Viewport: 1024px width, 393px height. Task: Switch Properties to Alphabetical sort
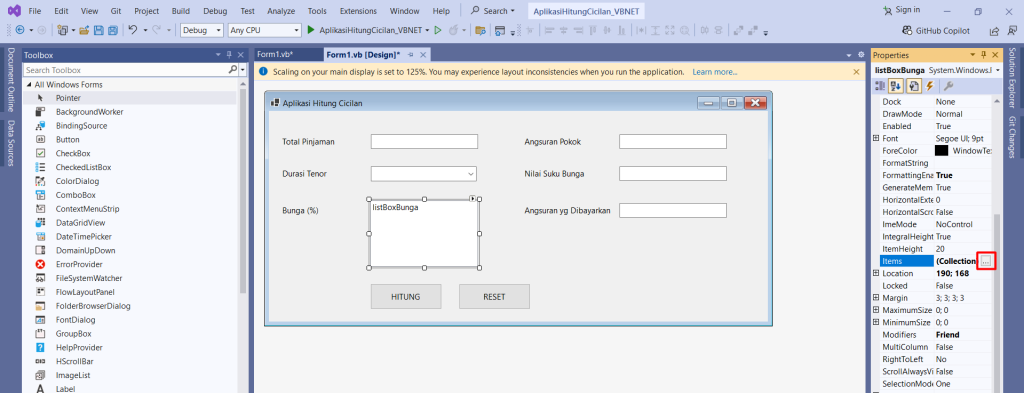[x=896, y=86]
